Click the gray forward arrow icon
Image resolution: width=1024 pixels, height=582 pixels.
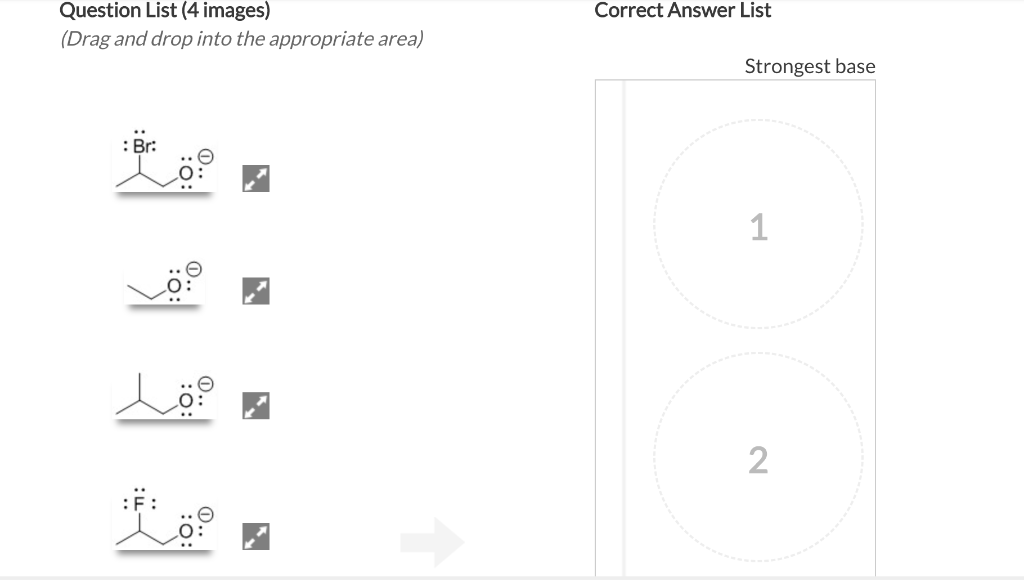432,542
